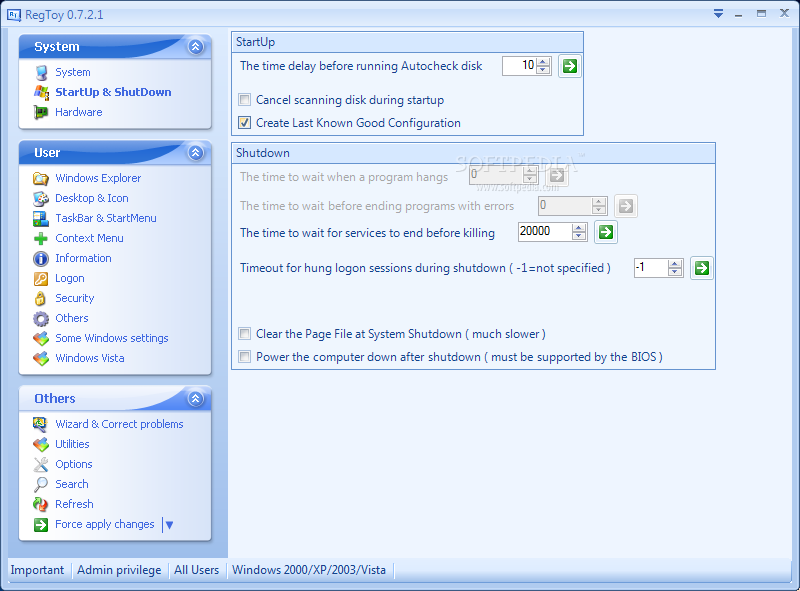Open the Security settings link

(74, 299)
